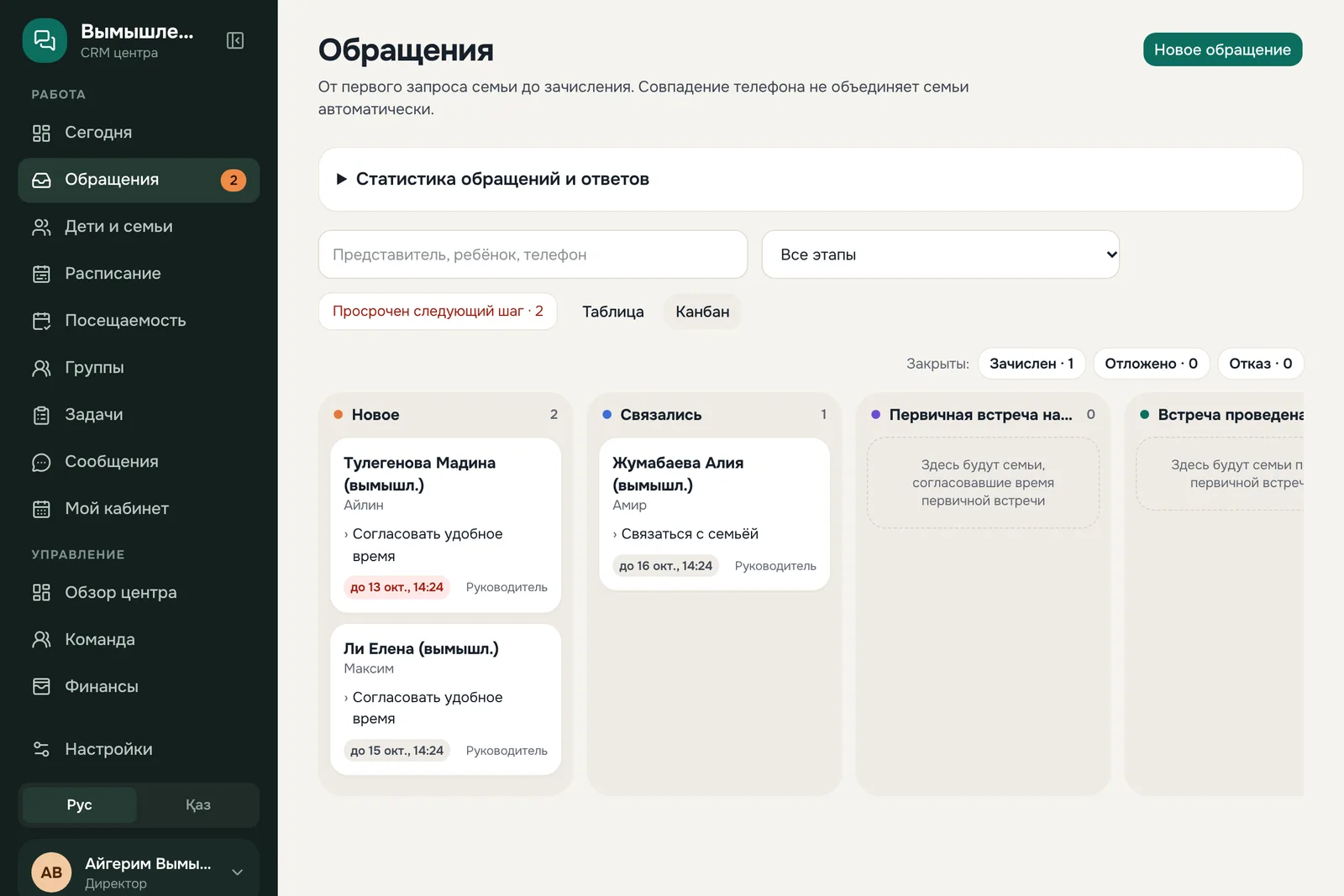Click the Задачи clipboard icon
Image resolution: width=1344 pixels, height=896 pixels.
tap(41, 415)
